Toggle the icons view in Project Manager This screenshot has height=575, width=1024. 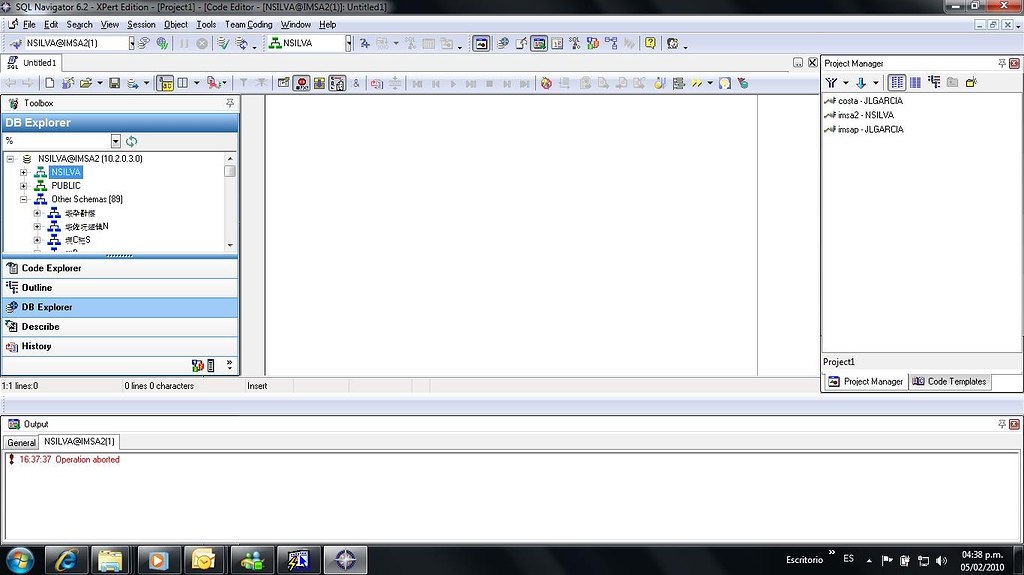[916, 82]
